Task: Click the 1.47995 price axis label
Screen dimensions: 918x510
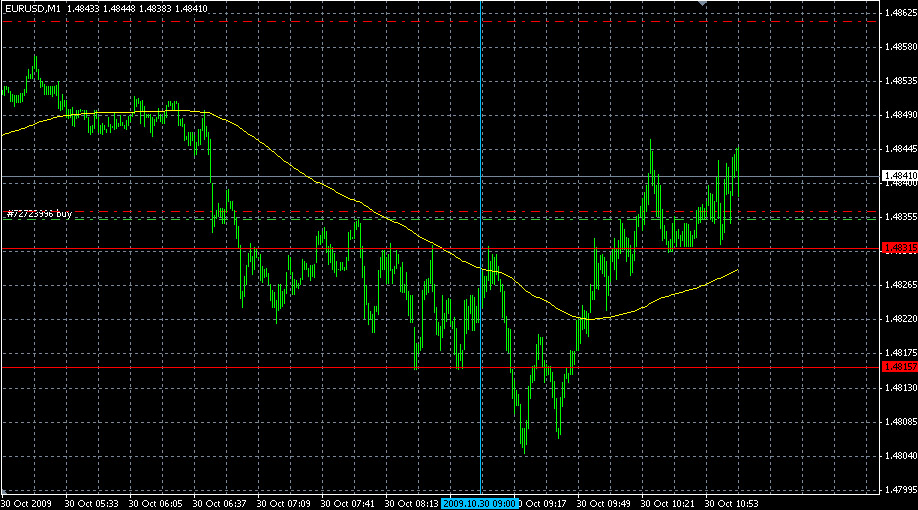Action: [x=898, y=490]
